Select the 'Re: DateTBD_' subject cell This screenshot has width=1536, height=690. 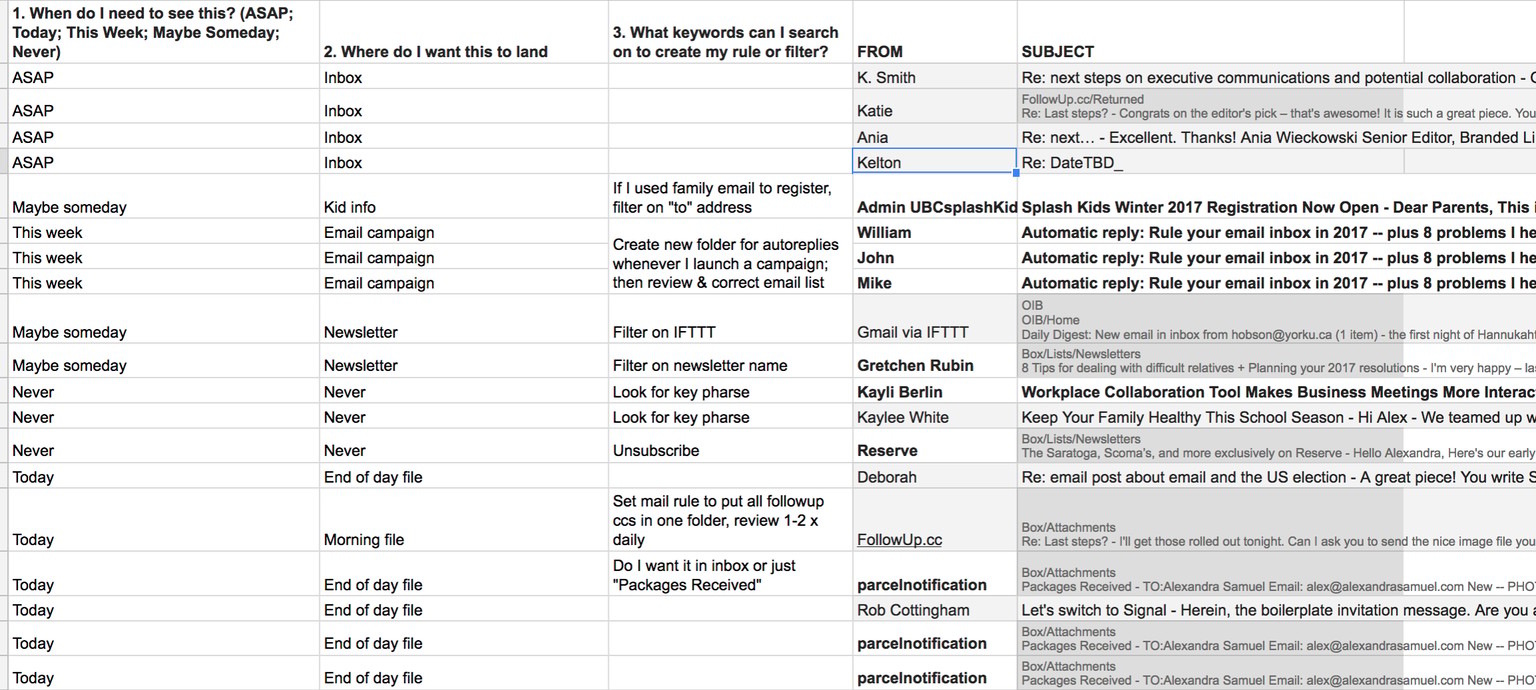point(1210,162)
